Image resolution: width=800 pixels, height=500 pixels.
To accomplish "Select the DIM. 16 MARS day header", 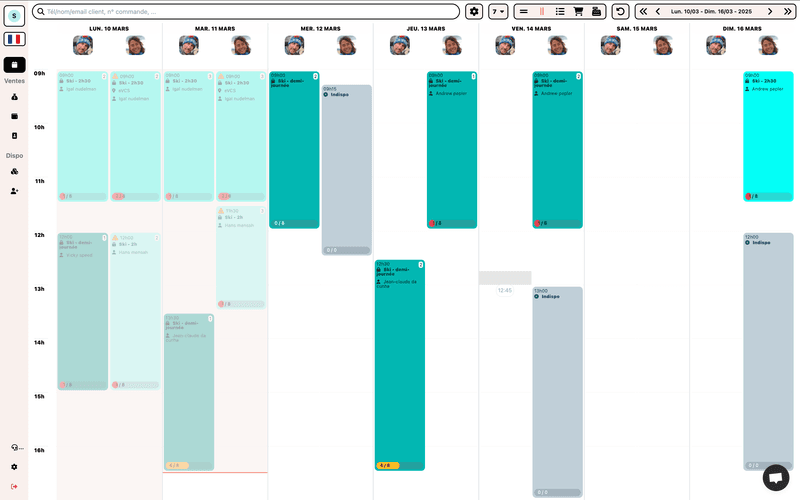I will pyautogui.click(x=742, y=29).
